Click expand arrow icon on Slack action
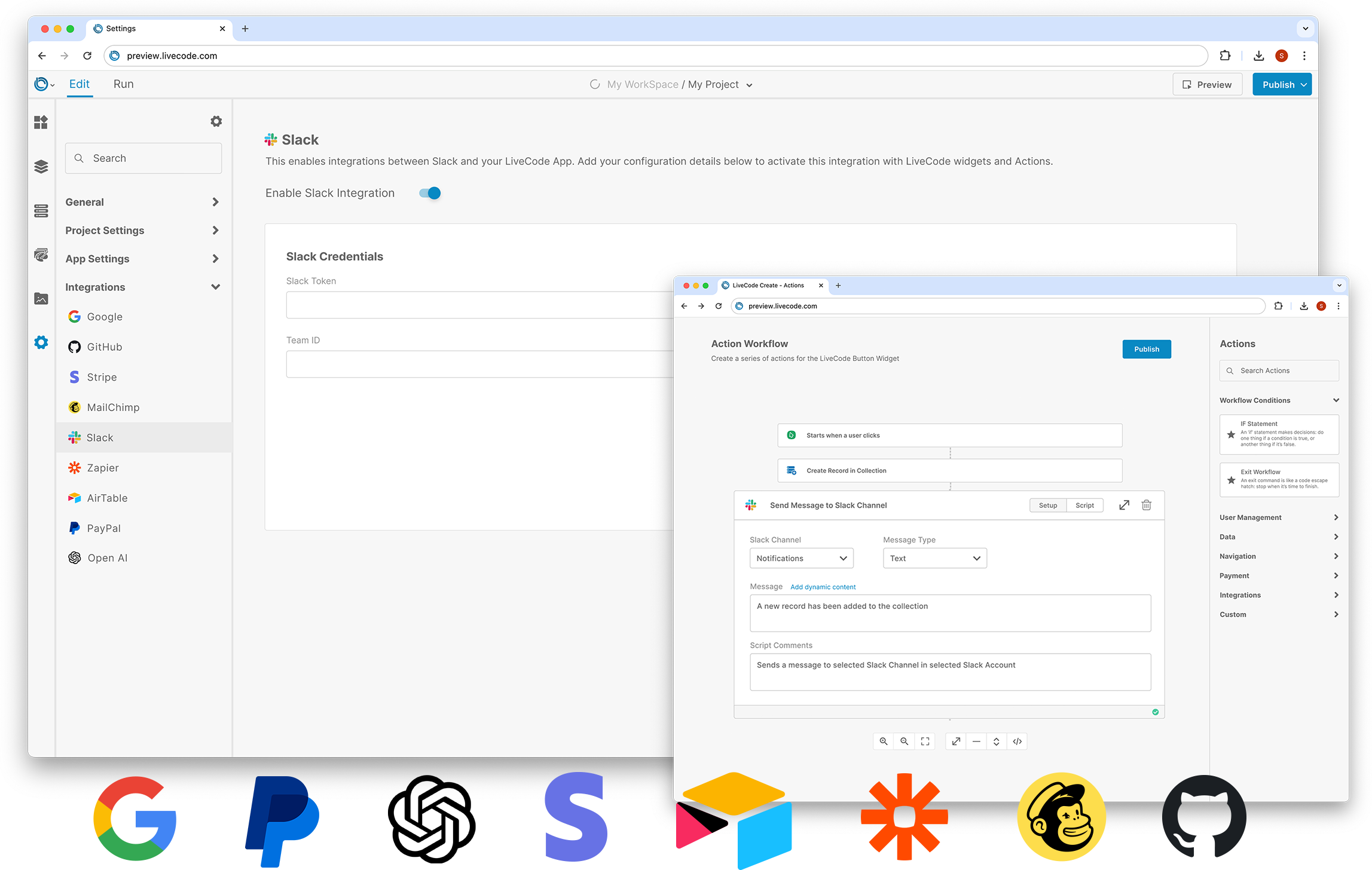 [1124, 506]
